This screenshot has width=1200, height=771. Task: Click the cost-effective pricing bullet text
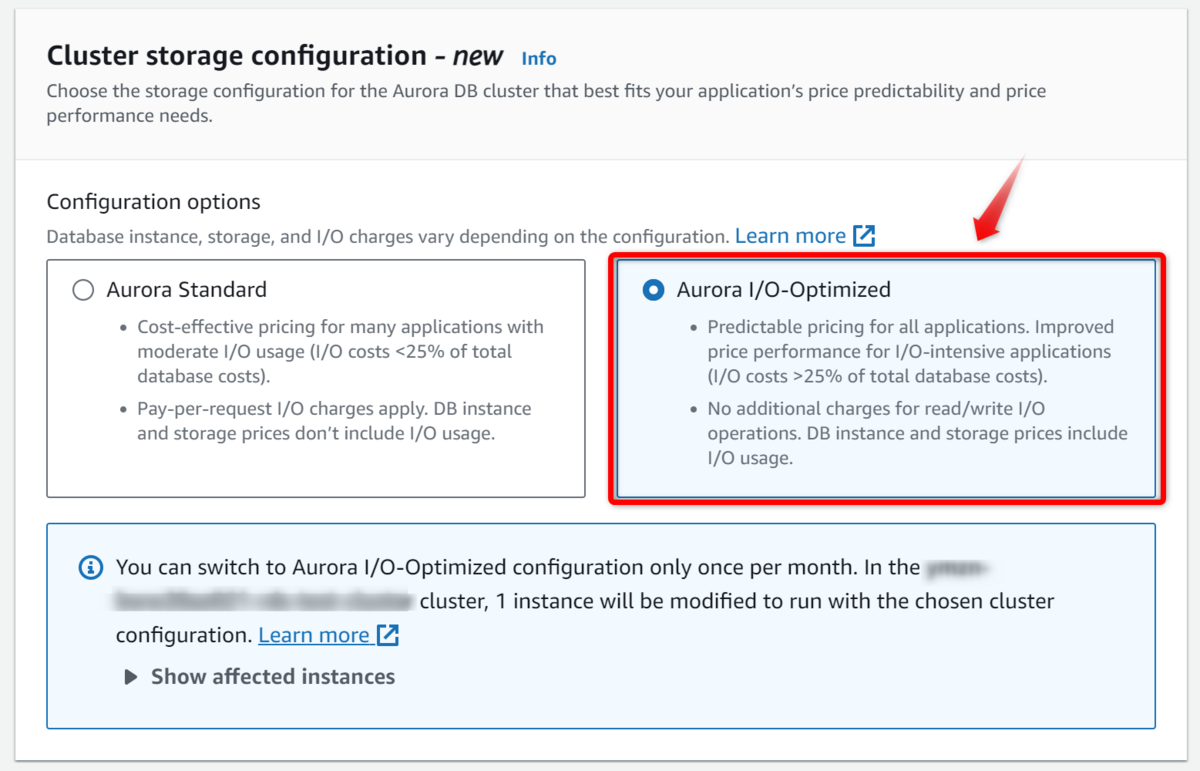point(339,350)
